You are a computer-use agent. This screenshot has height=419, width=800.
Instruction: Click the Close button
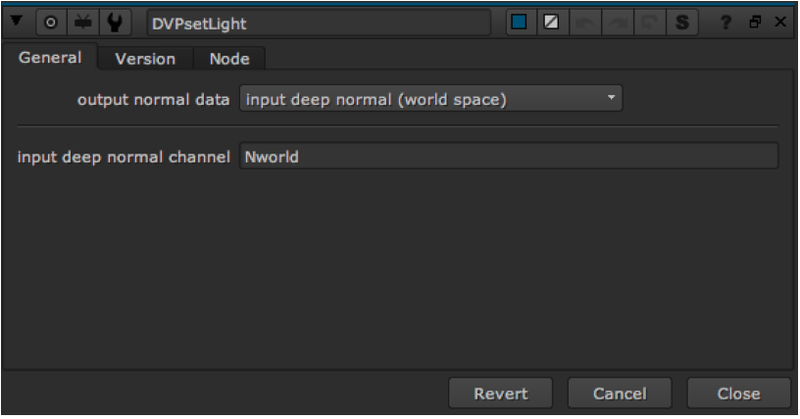click(x=738, y=393)
